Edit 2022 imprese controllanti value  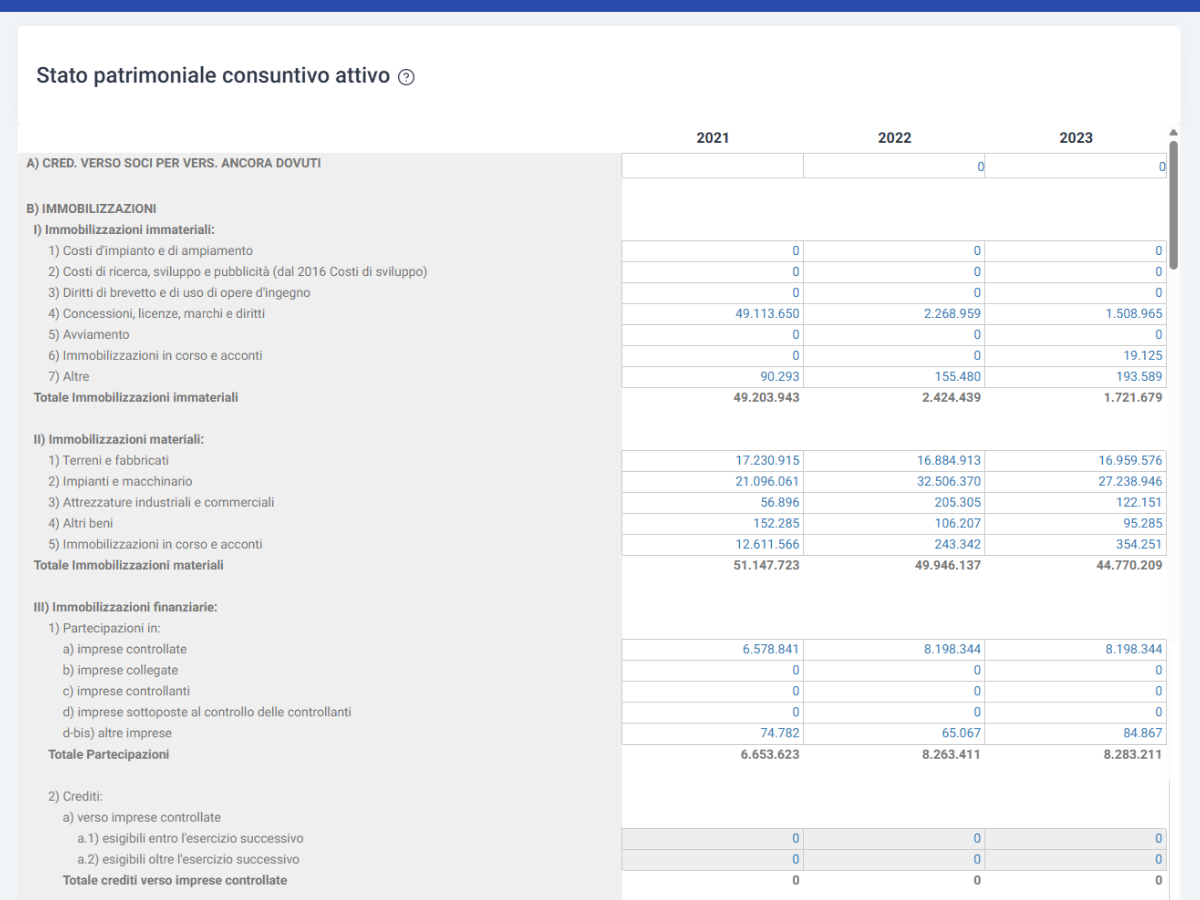(x=894, y=692)
